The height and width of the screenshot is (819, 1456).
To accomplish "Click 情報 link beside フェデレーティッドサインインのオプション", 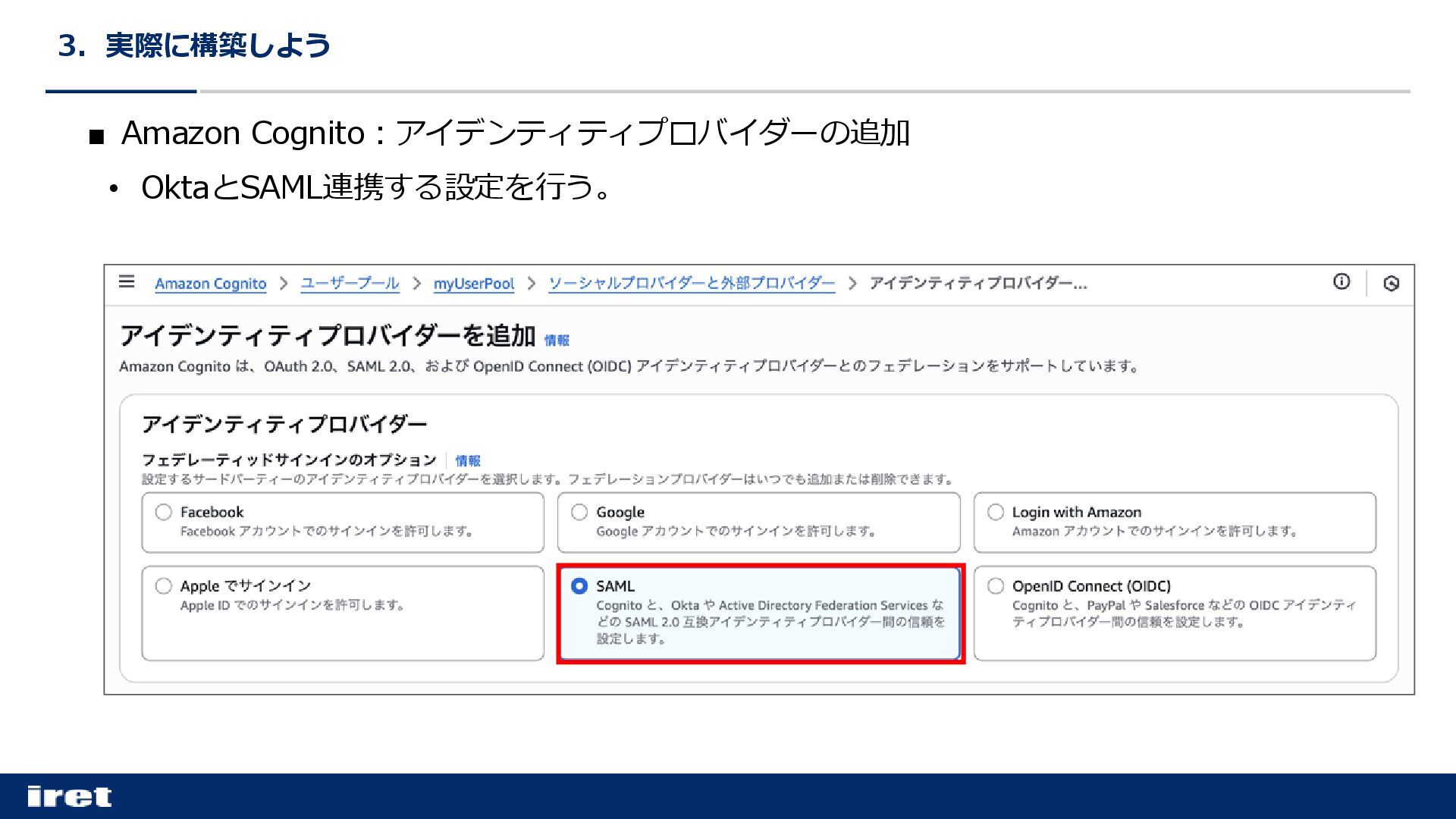I will click(468, 461).
